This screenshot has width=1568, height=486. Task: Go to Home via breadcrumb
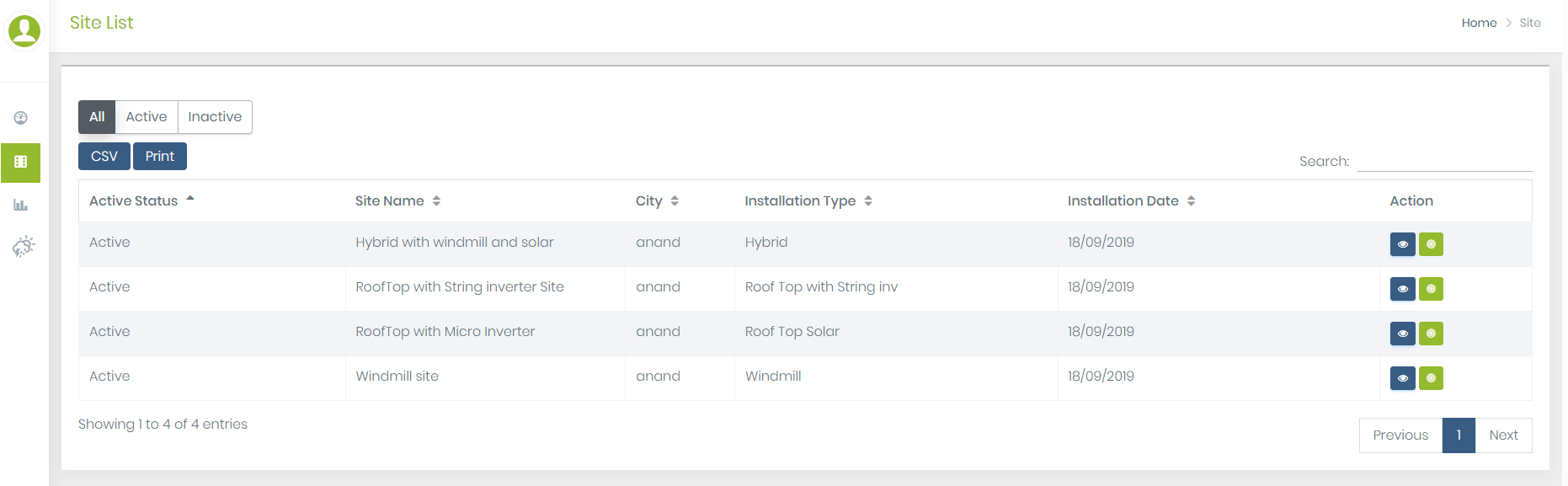pos(1479,23)
